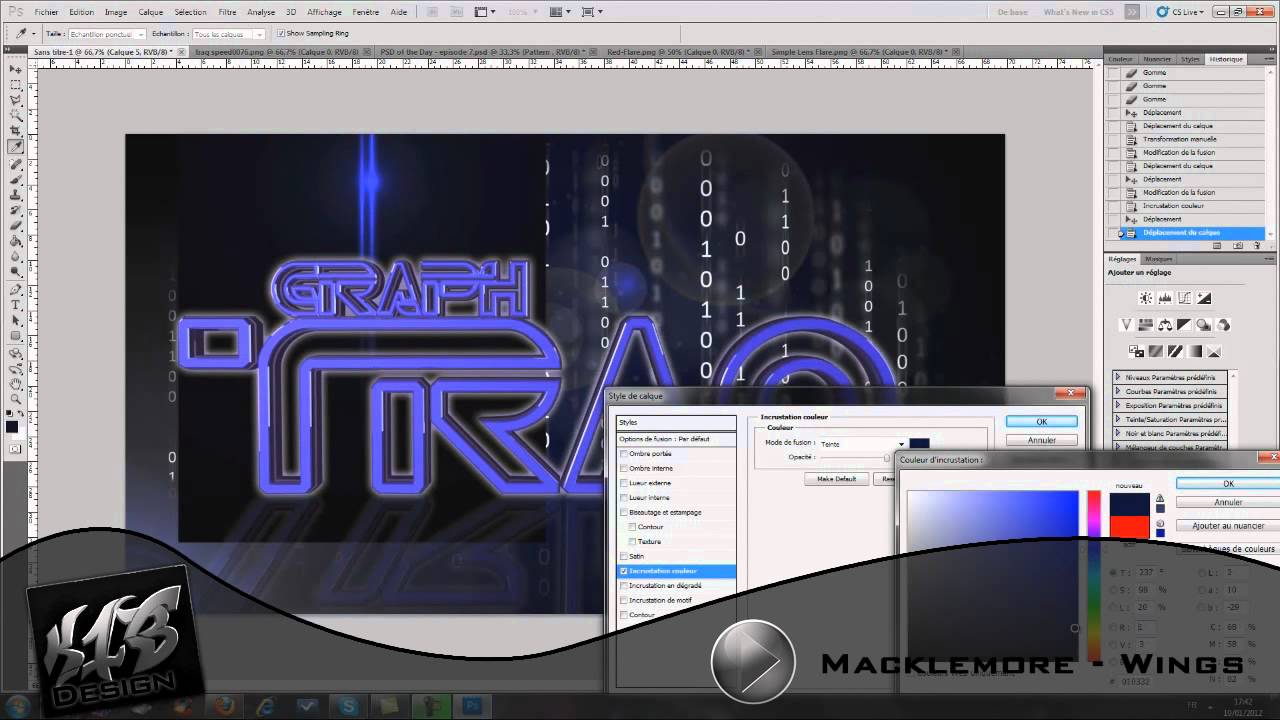Select the Brush tool
Screen dimensions: 1280x720
point(16,180)
